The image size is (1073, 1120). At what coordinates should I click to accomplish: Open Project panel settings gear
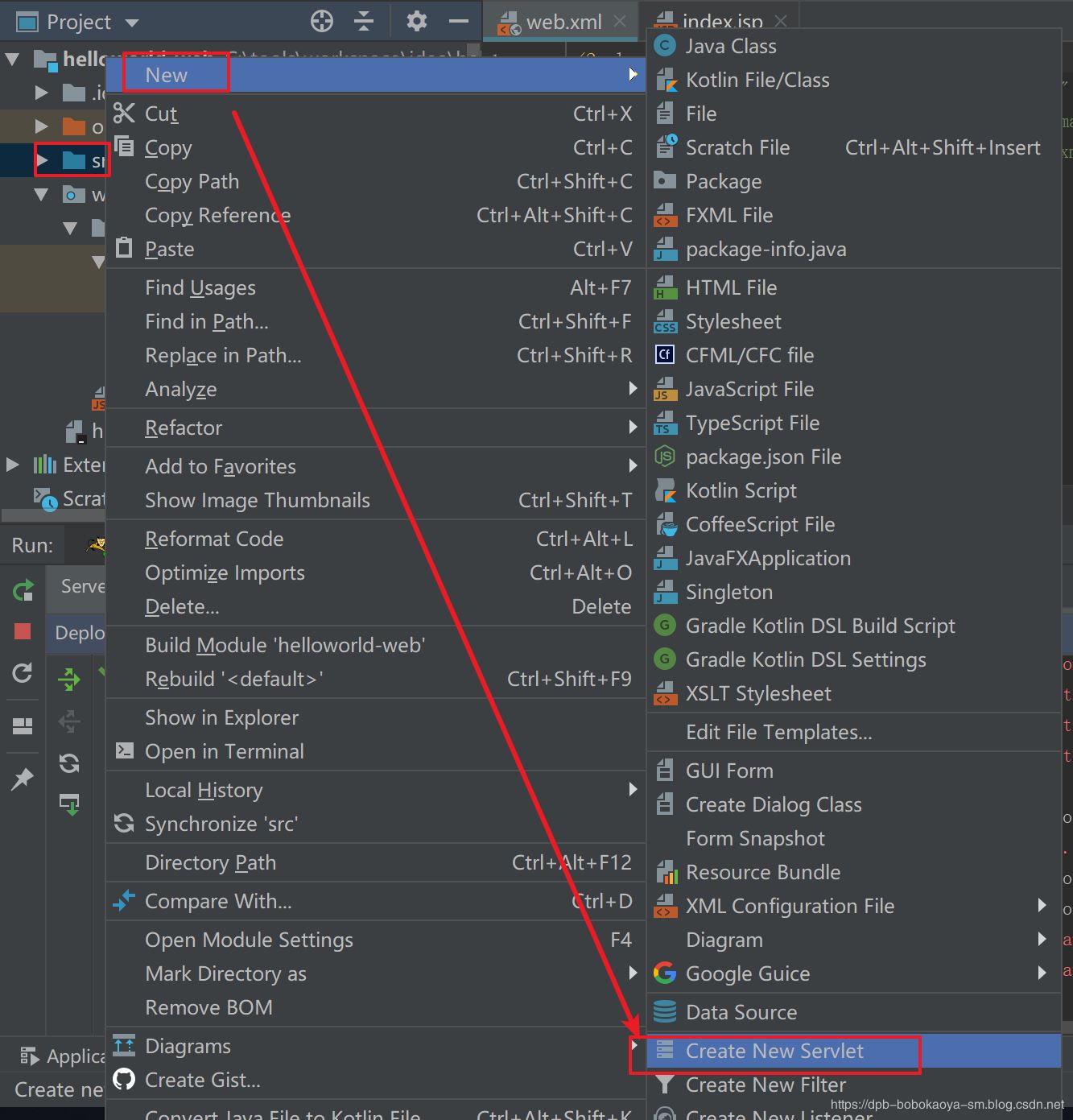pos(416,22)
